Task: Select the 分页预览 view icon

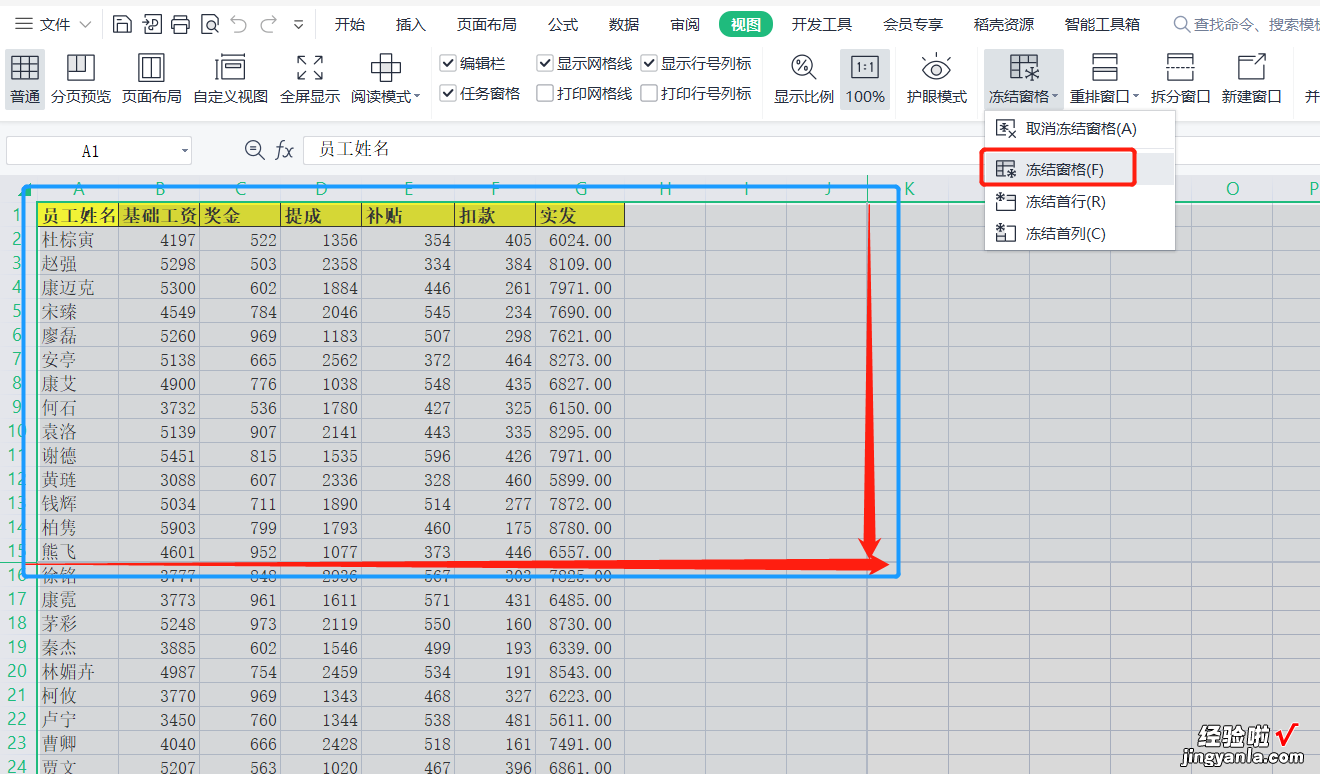Action: 81,79
